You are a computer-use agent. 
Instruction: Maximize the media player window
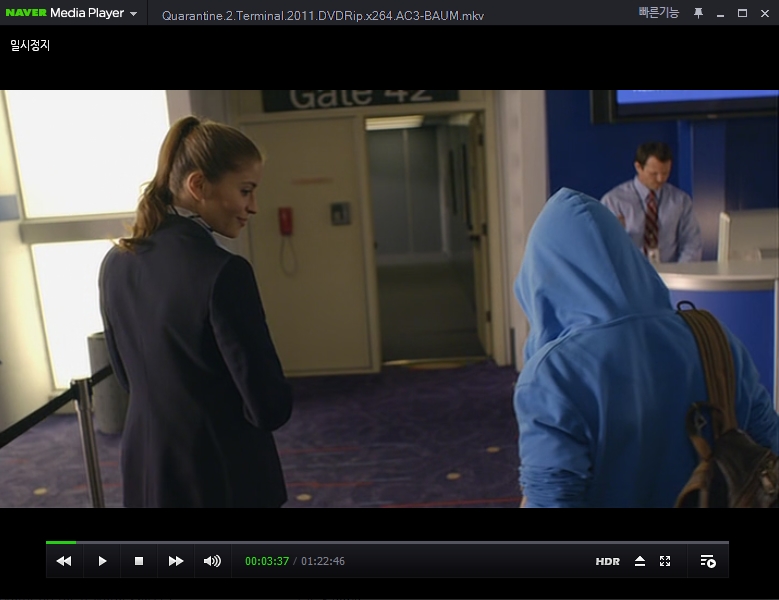(742, 13)
